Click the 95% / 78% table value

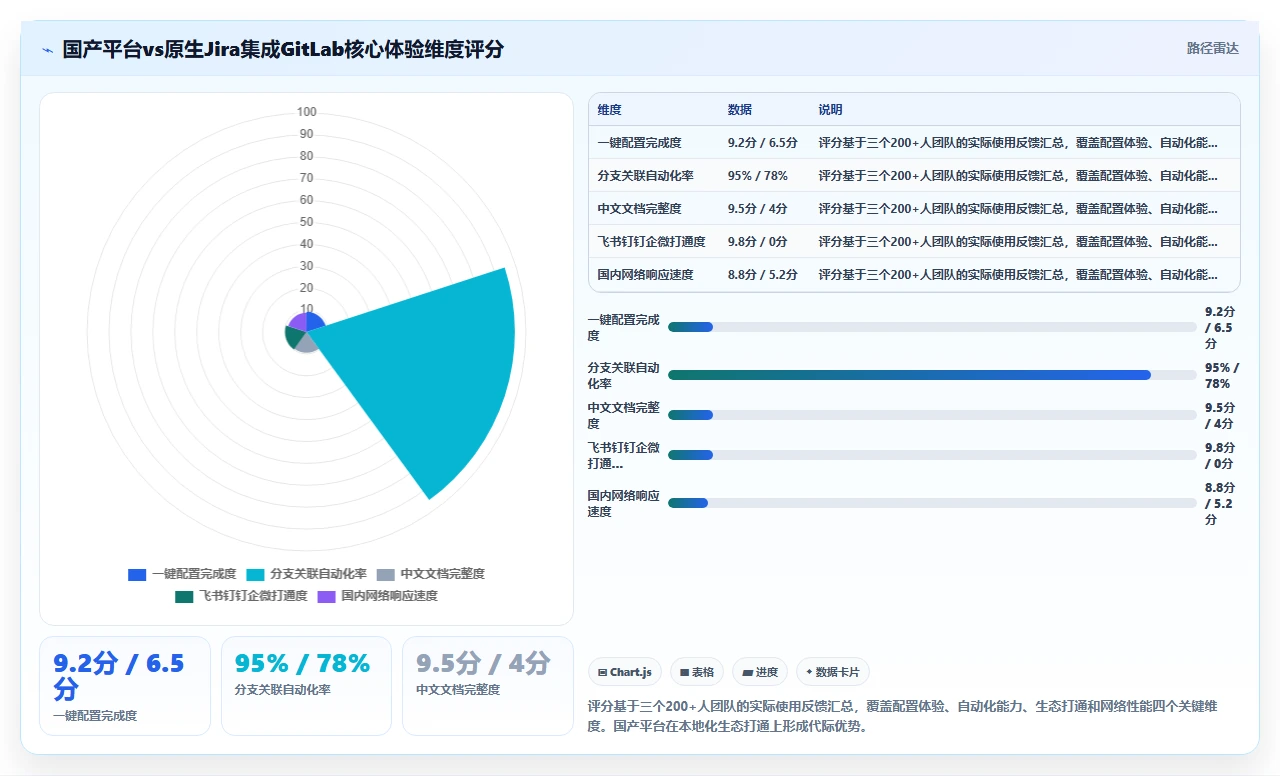[758, 176]
